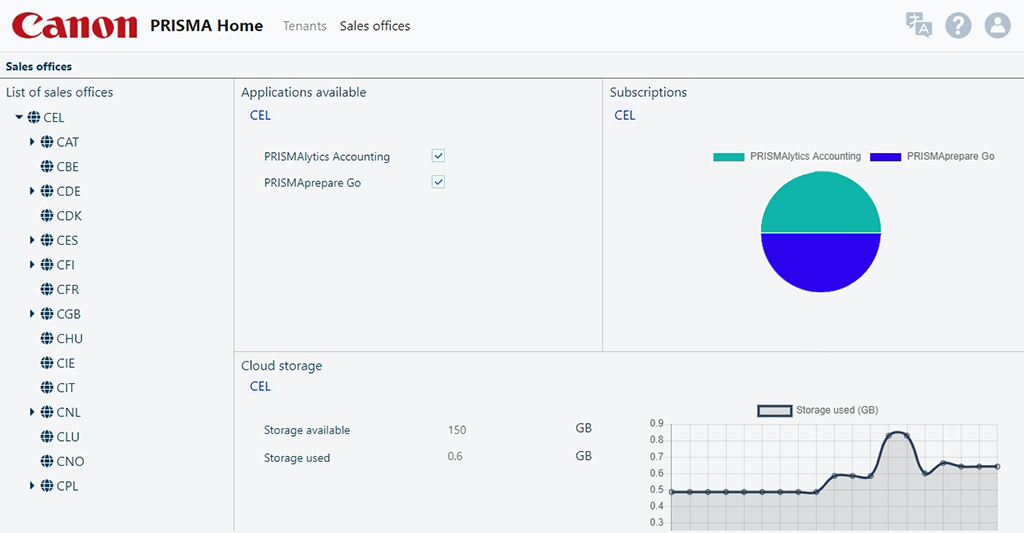Open the Tenants tab
The width and height of the screenshot is (1024, 533).
[x=304, y=26]
